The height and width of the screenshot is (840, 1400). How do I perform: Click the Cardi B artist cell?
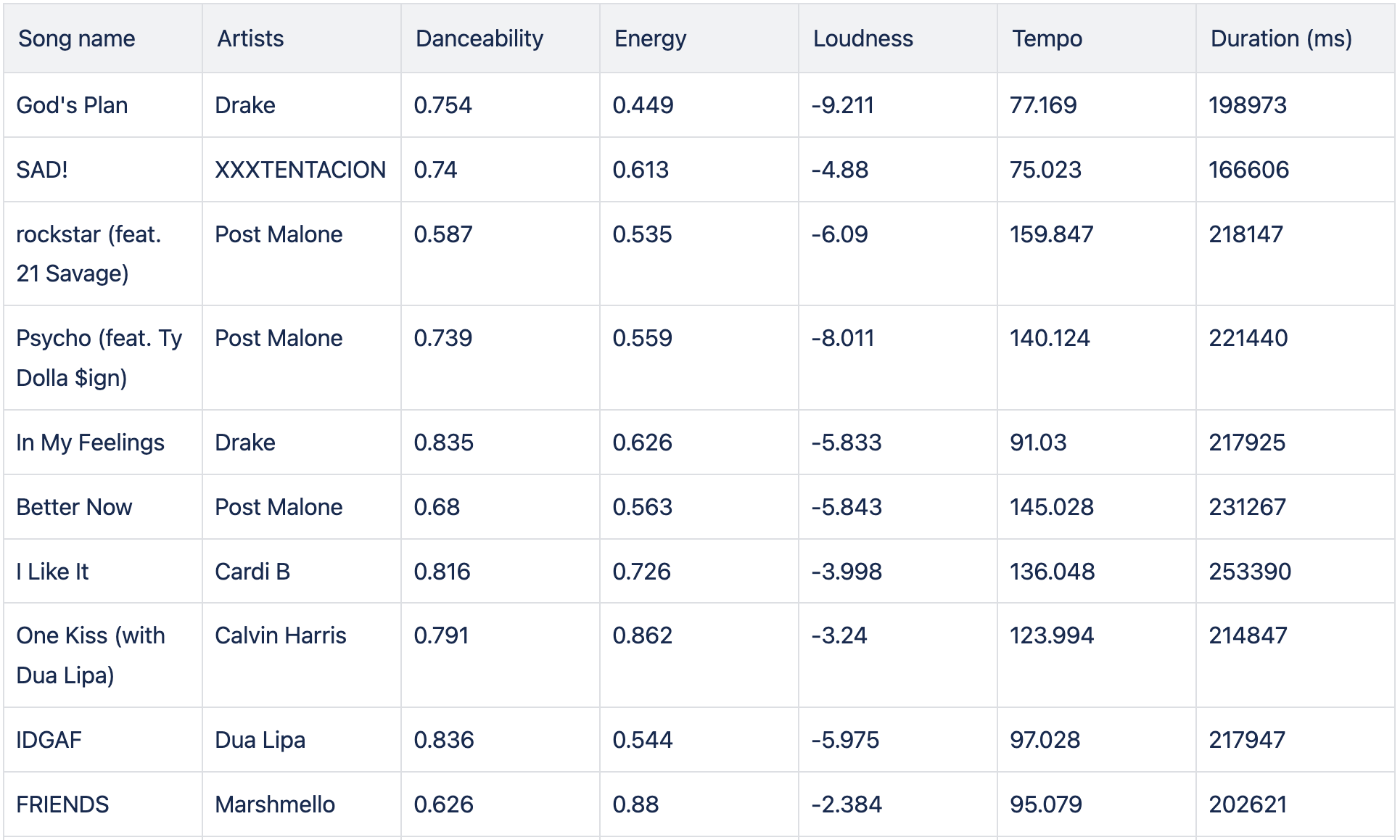click(x=252, y=572)
